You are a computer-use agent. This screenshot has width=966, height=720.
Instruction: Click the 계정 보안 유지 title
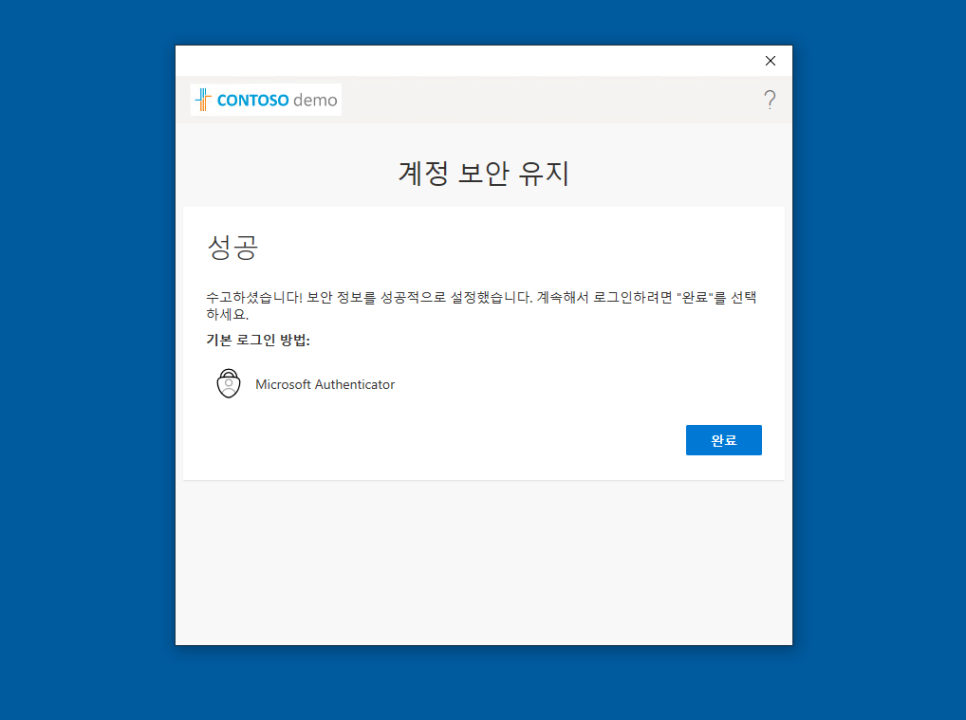(x=484, y=173)
